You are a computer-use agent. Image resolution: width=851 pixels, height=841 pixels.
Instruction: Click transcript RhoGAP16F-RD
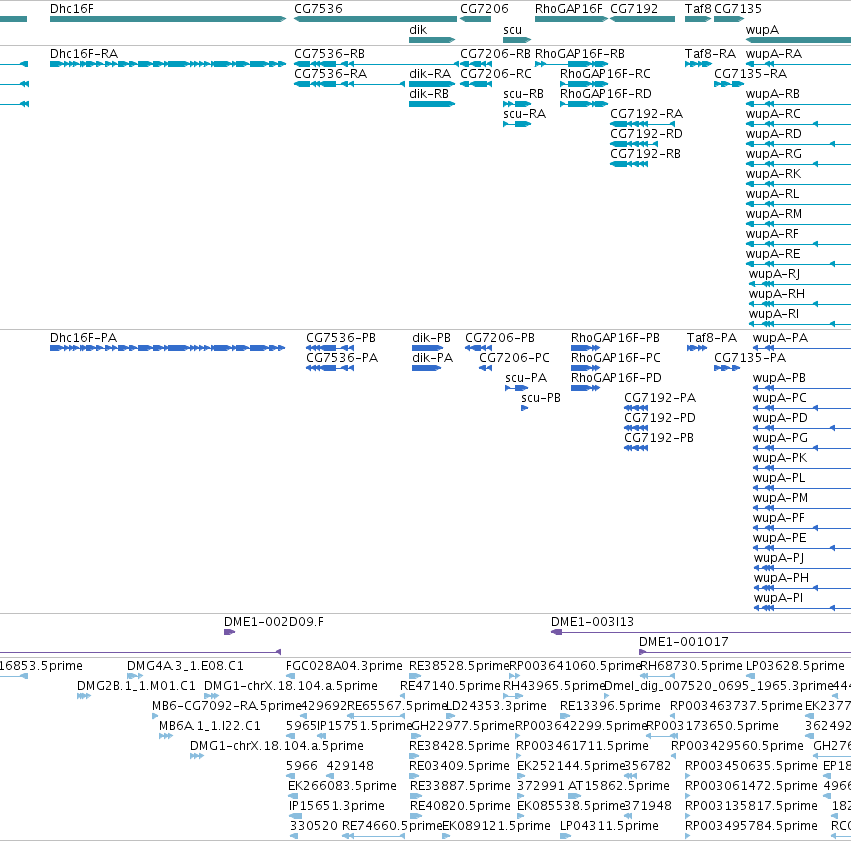click(584, 104)
